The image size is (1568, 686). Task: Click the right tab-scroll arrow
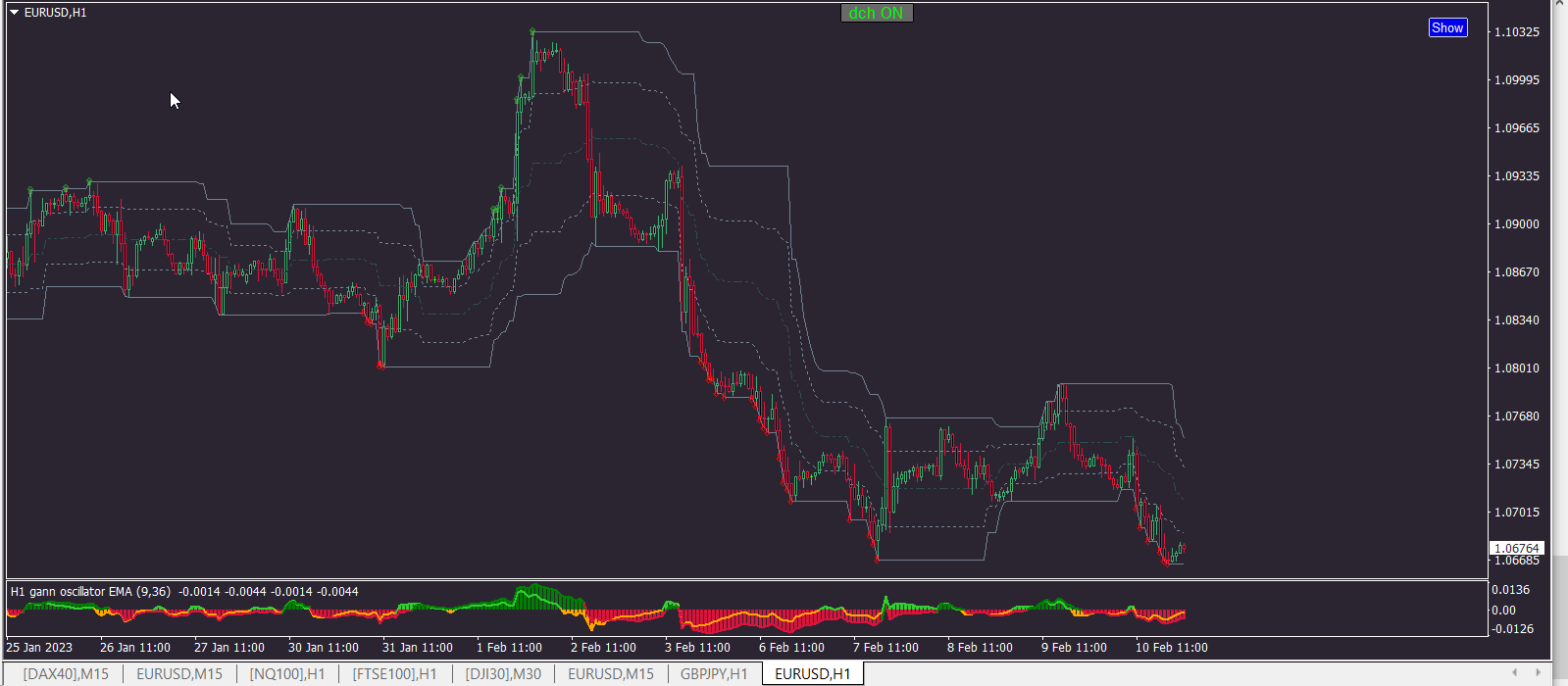(1538, 672)
